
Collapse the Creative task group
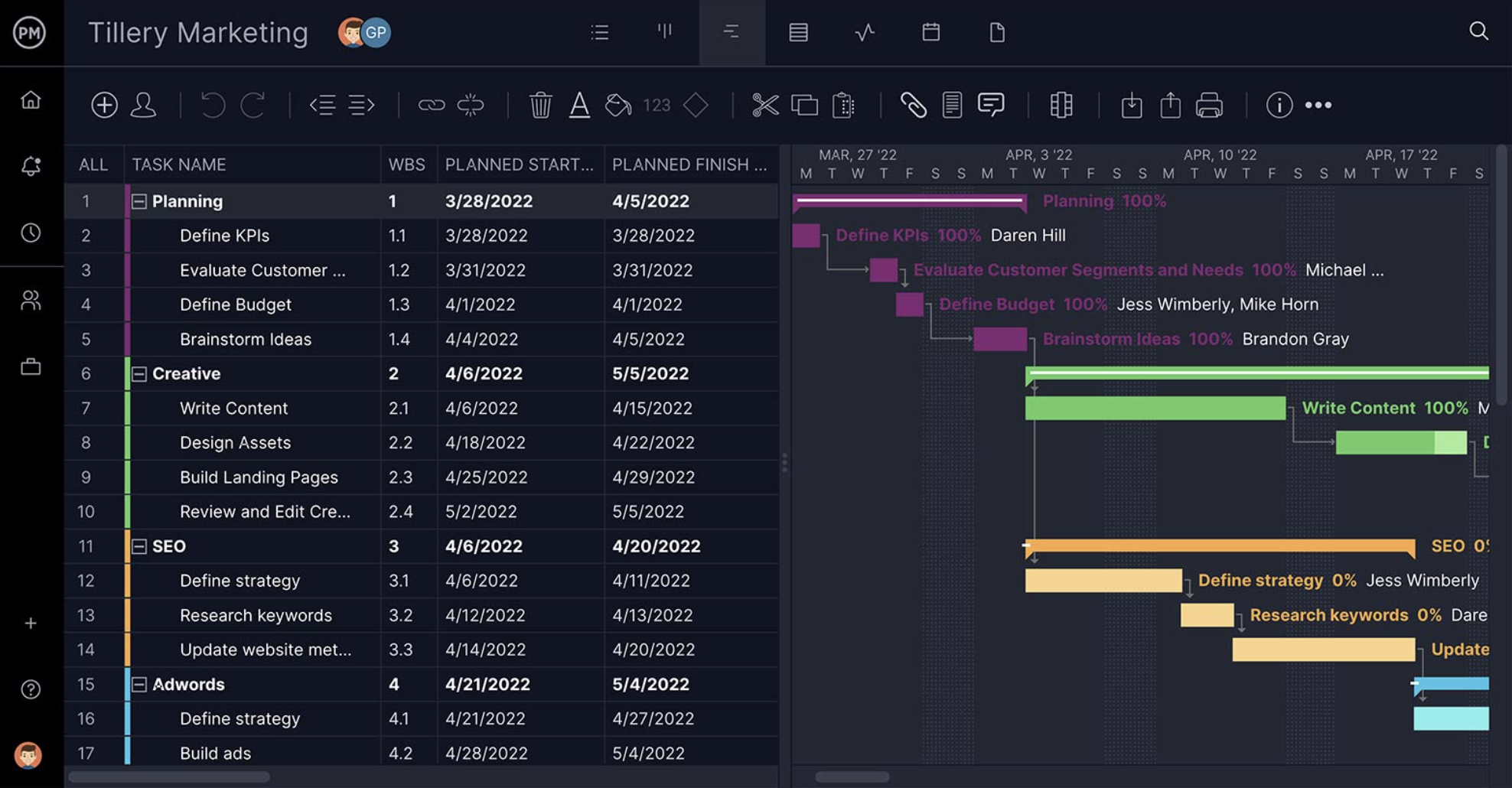pos(139,374)
